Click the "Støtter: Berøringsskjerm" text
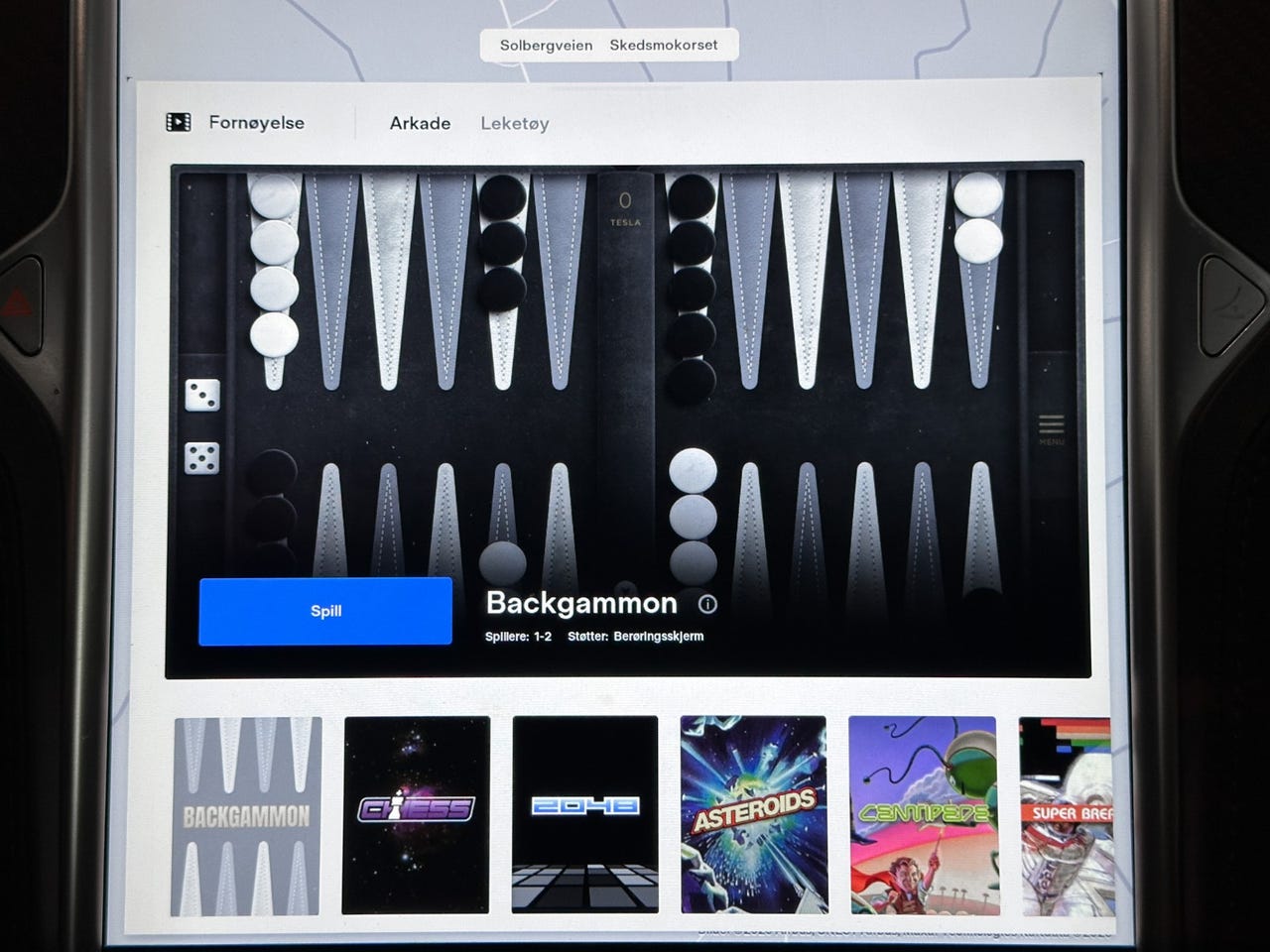This screenshot has height=952, width=1270. [636, 637]
